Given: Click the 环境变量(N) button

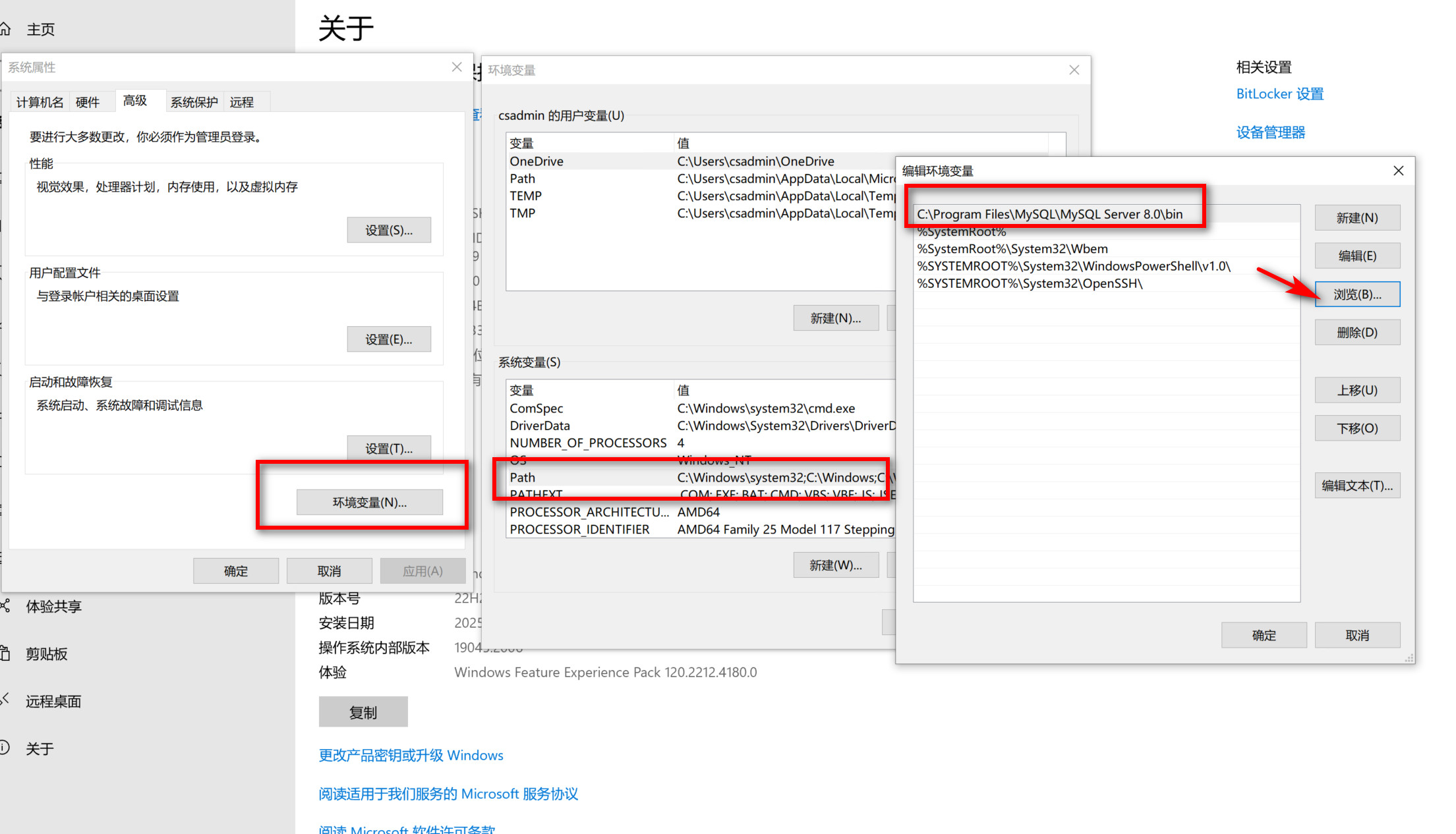Looking at the screenshot, I should click(x=370, y=502).
